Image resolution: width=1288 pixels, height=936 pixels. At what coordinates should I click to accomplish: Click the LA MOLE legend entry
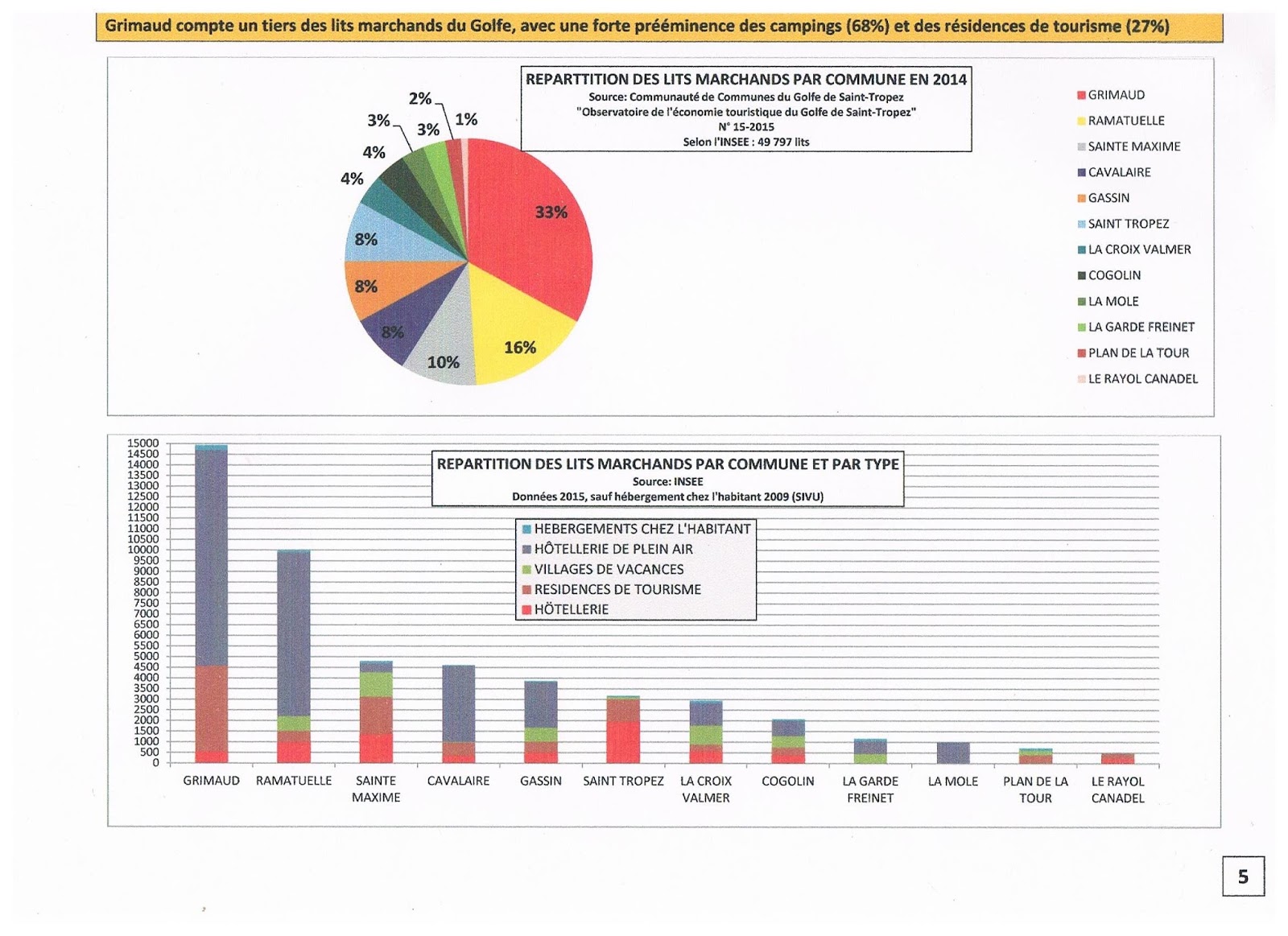tap(1108, 301)
